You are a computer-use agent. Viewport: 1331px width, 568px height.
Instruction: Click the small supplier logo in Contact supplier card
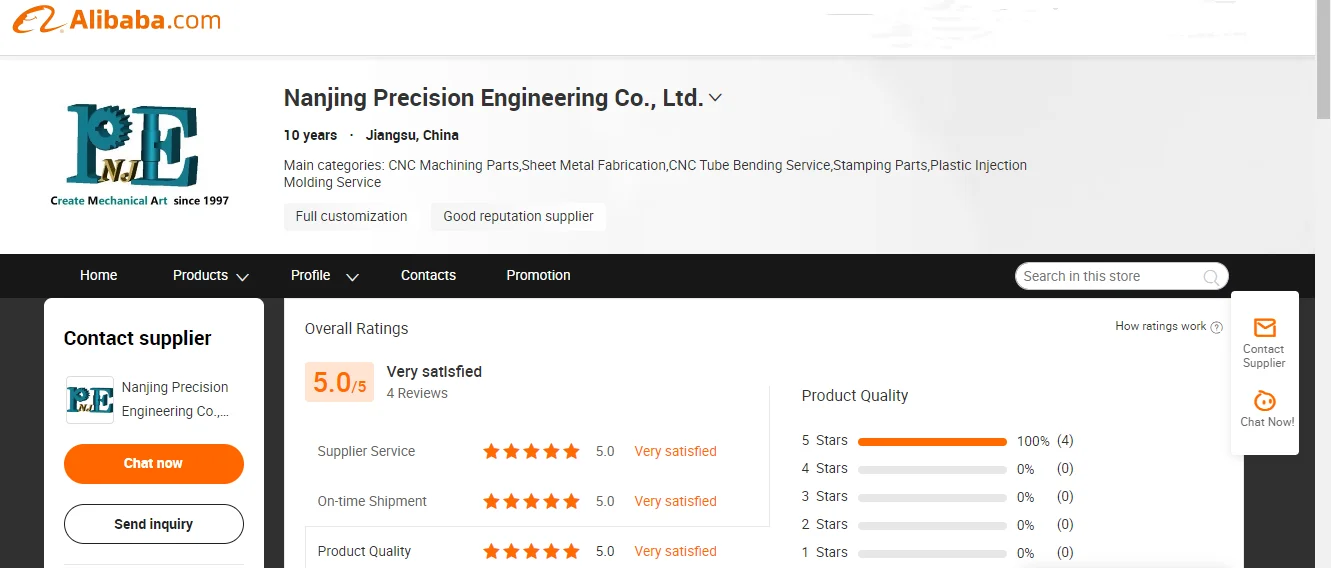(x=89, y=400)
